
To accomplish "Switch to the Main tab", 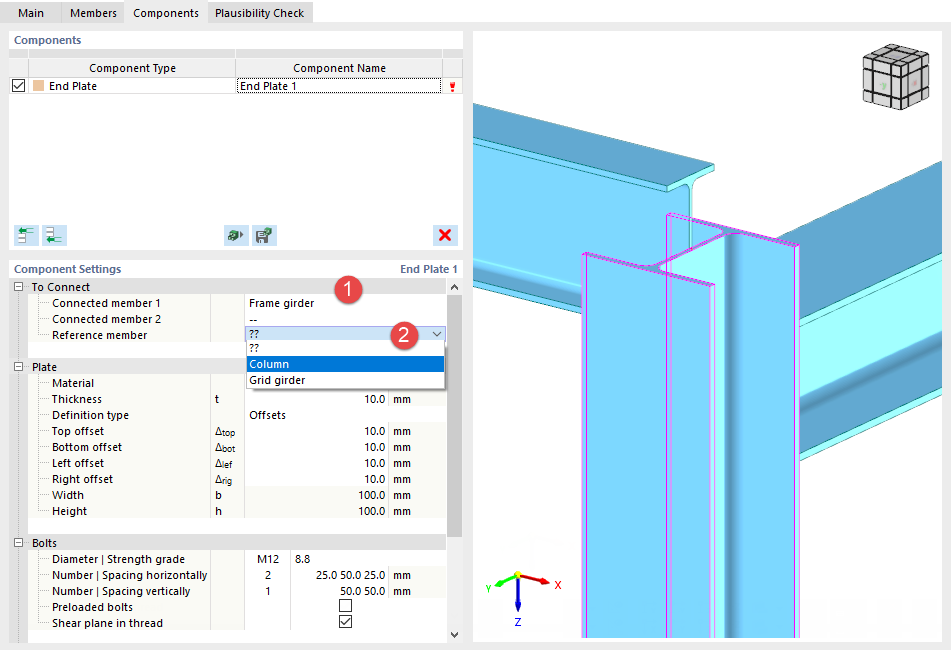I will coord(30,13).
